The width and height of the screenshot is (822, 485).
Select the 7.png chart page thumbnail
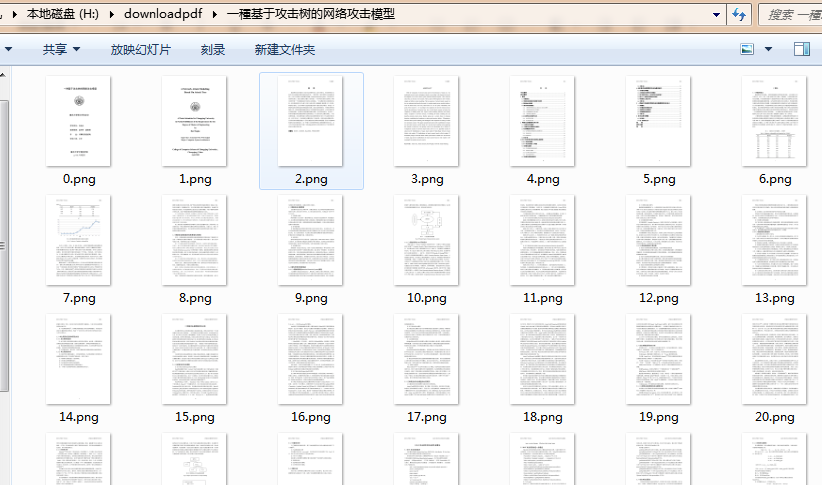78,240
